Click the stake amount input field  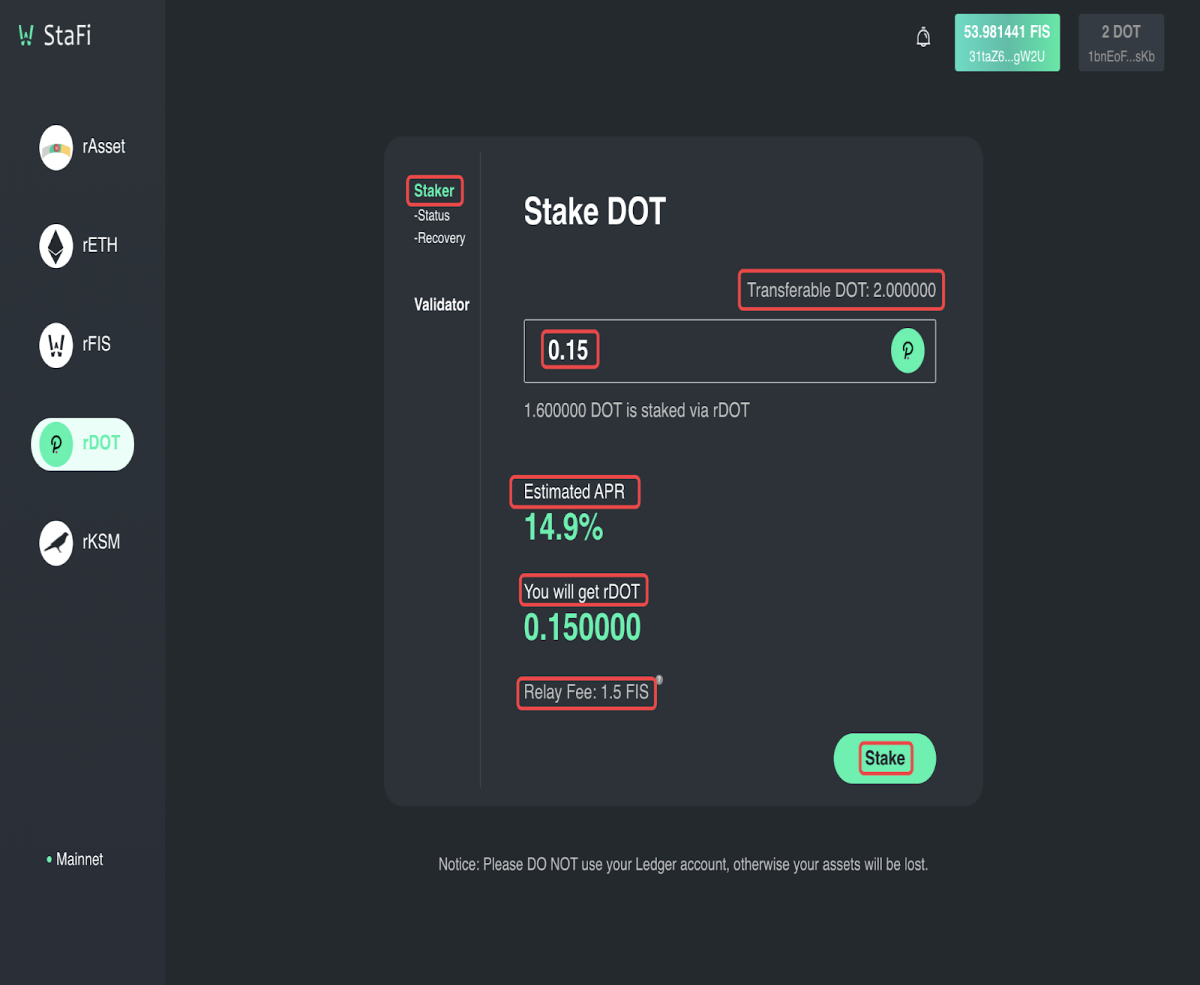[730, 351]
